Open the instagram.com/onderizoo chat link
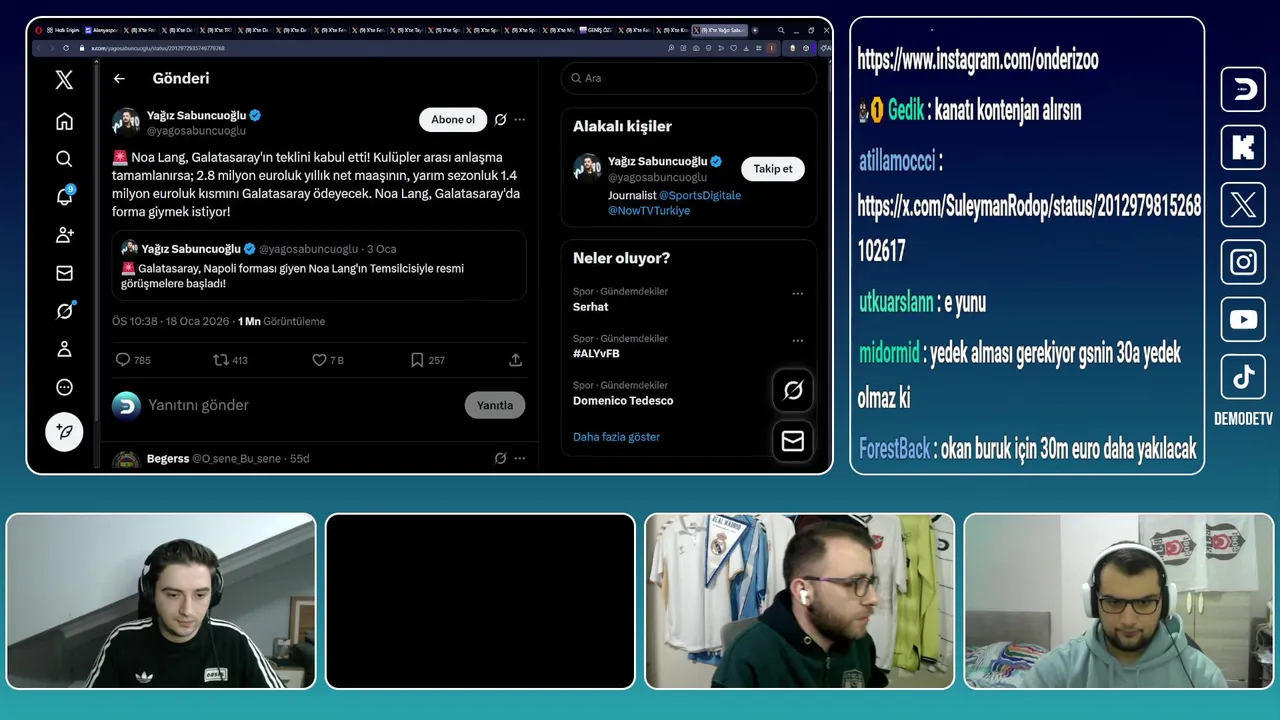Screen dimensions: 1280x720 tap(978, 60)
